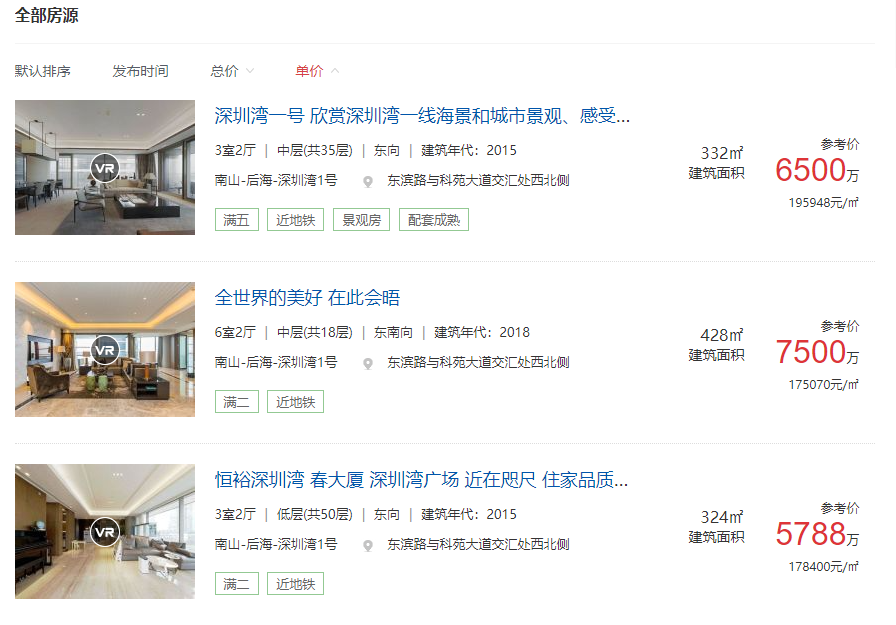The width and height of the screenshot is (896, 625).
Task: Open address 东滨路与科苑大道交汇处西北侧 in first listing
Action: point(478,181)
